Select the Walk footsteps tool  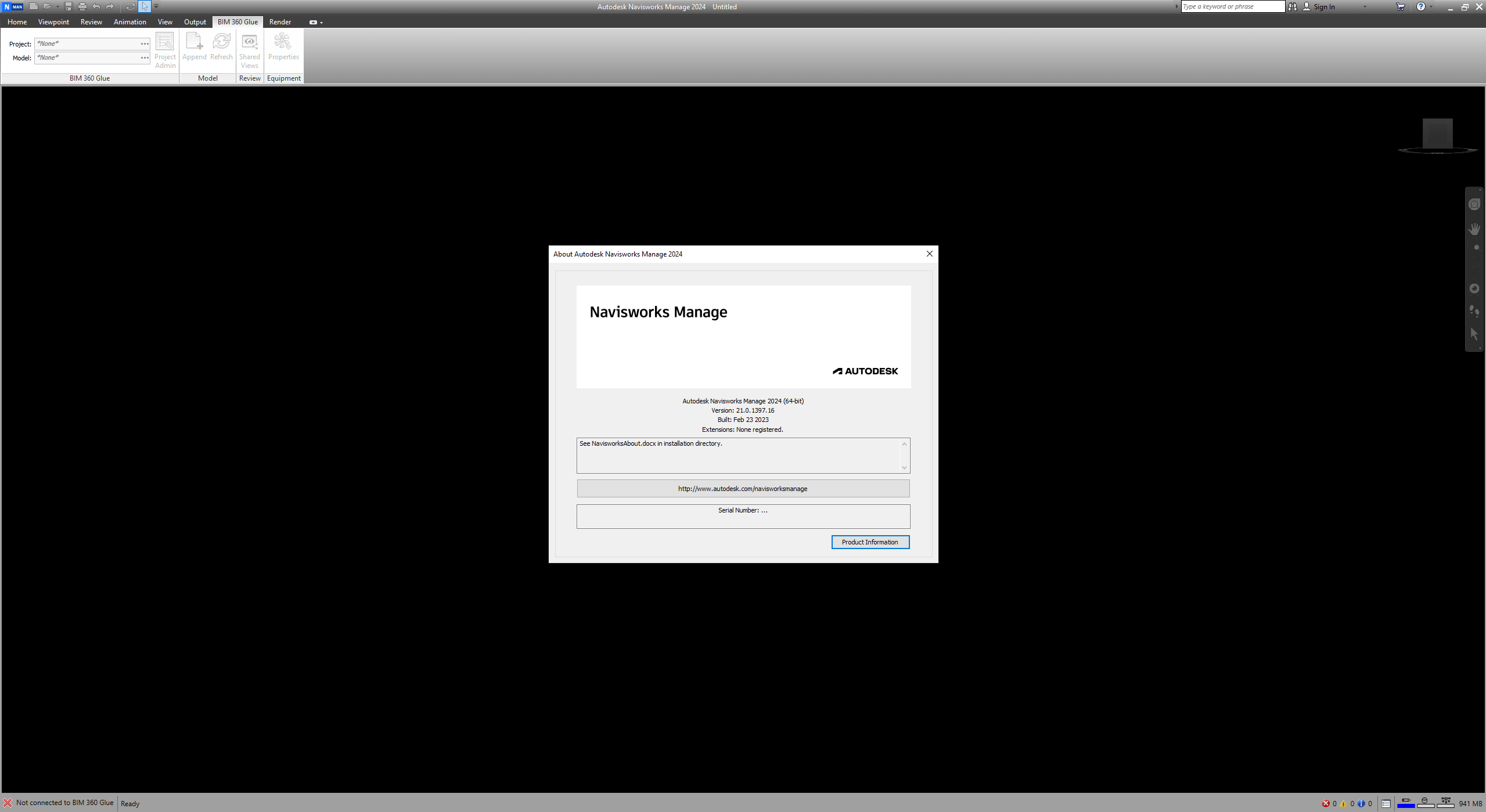click(1474, 311)
